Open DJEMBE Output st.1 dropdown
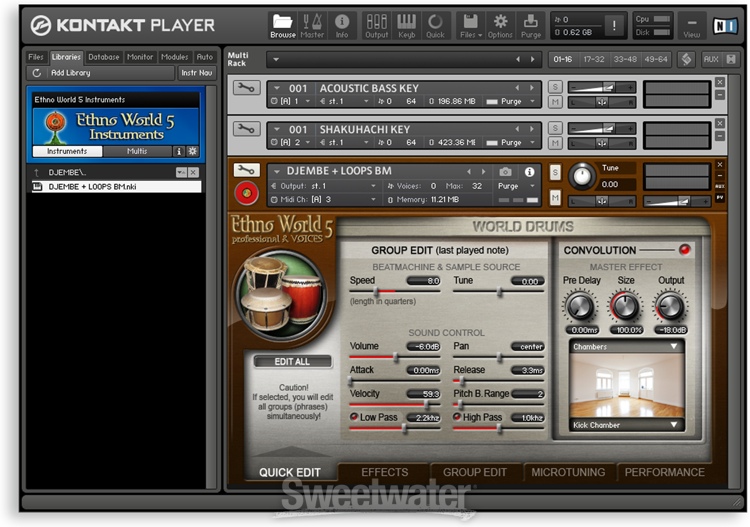The width and height of the screenshot is (750, 527). [x=373, y=186]
